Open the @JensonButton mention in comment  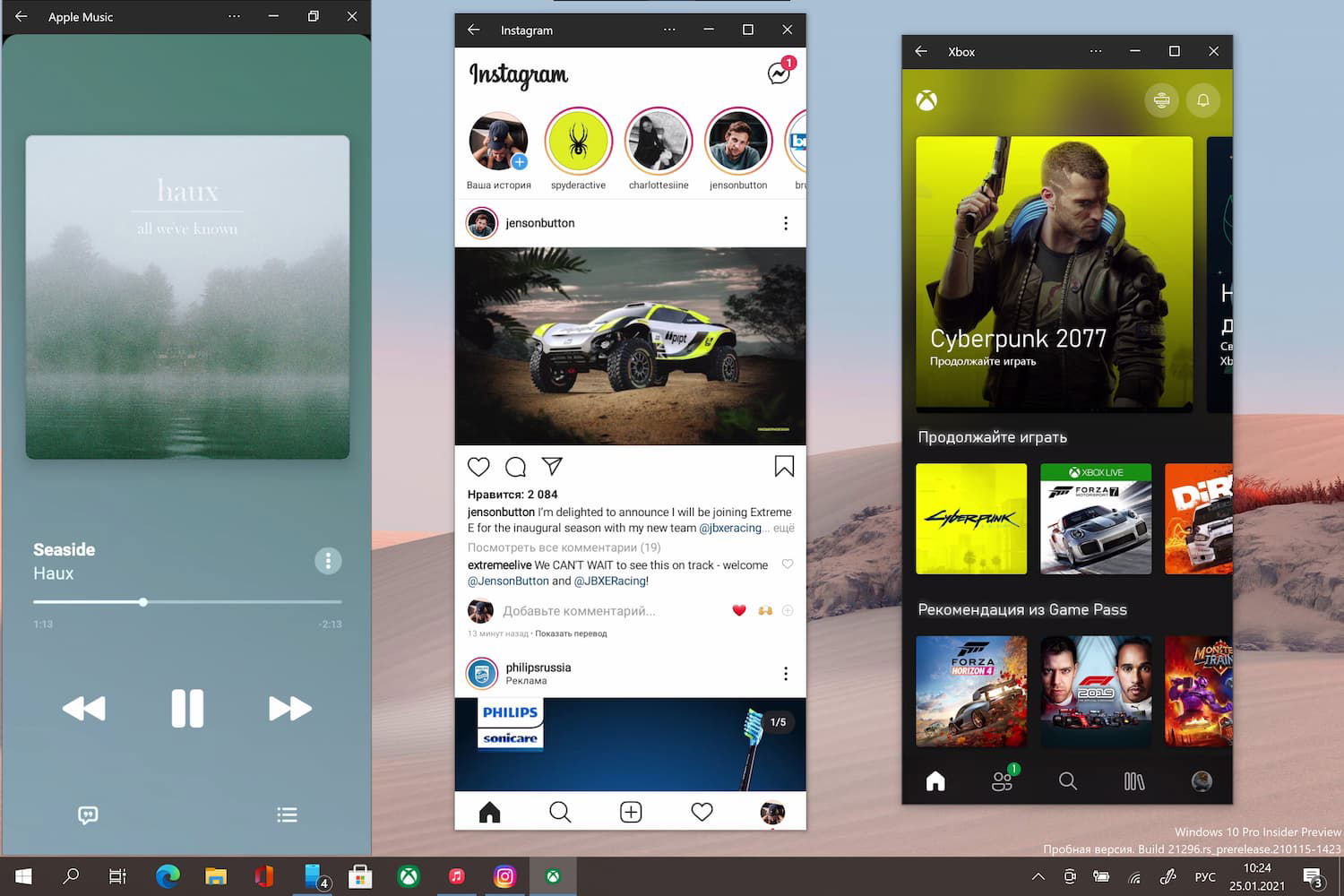tap(508, 581)
